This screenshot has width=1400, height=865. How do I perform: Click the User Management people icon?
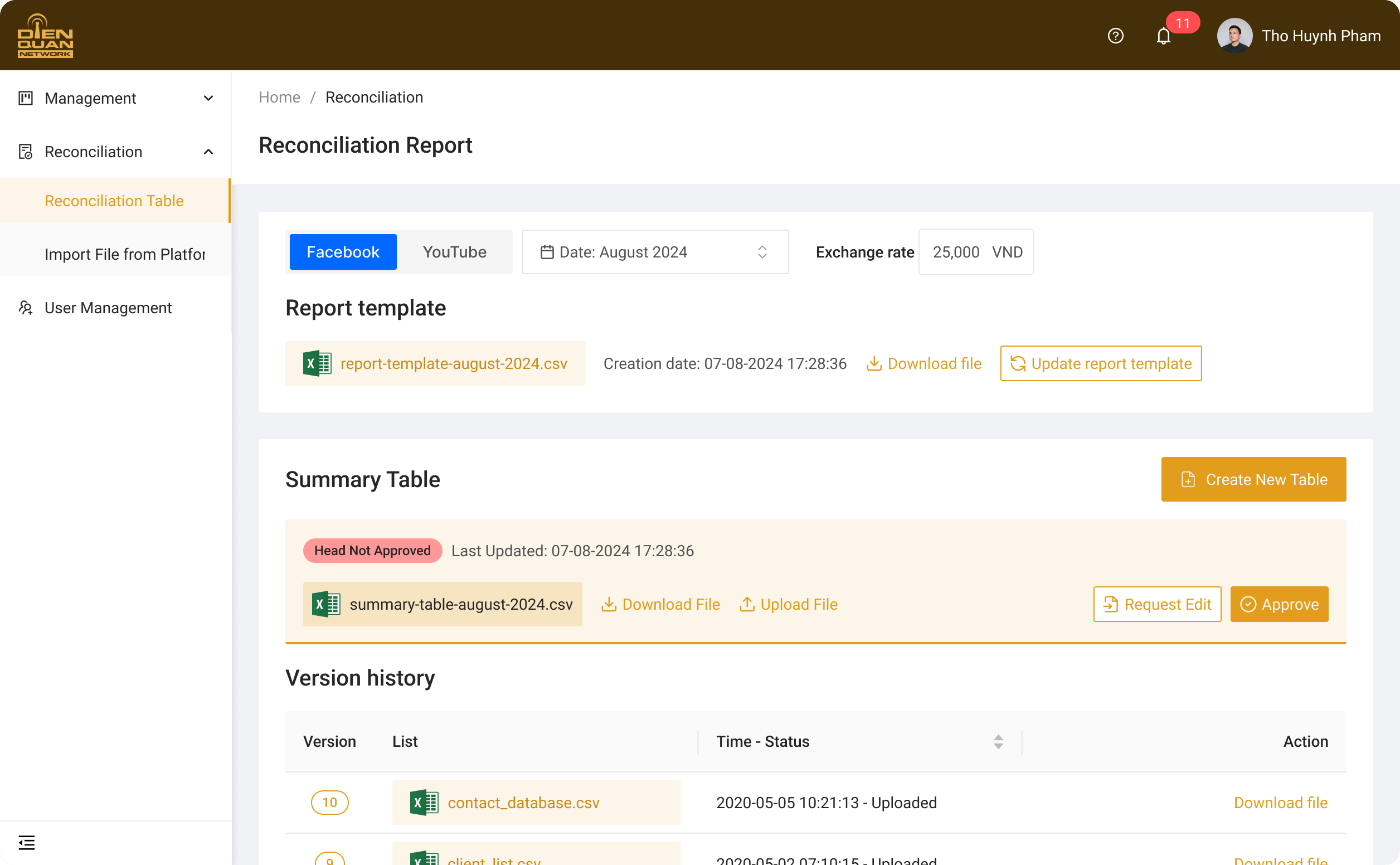click(26, 308)
